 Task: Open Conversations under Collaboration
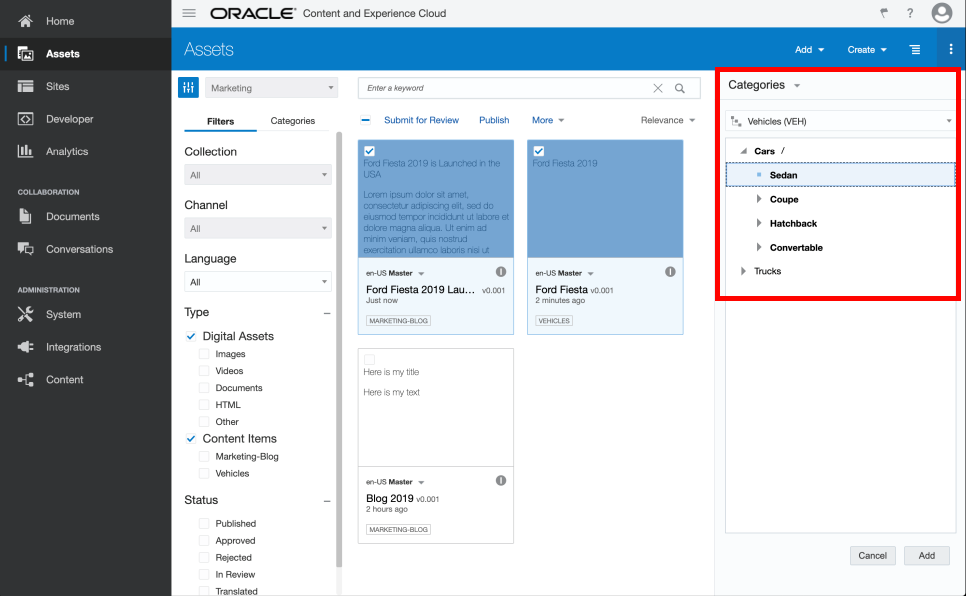coord(79,249)
